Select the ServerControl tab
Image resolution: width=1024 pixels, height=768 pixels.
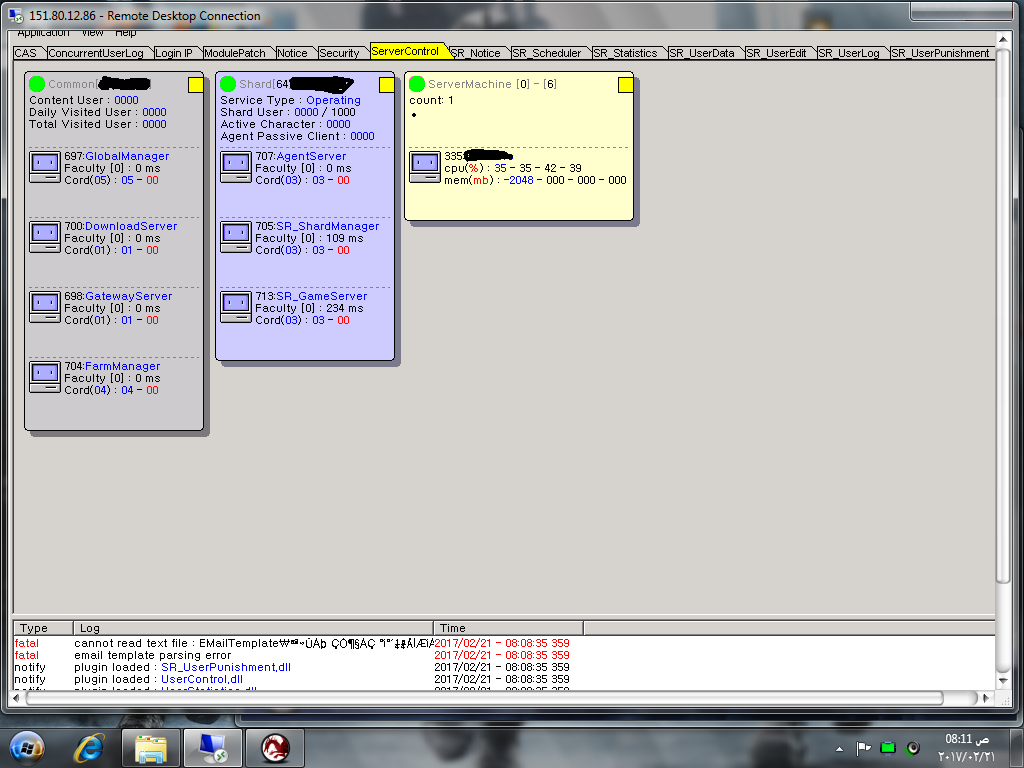pyautogui.click(x=406, y=51)
